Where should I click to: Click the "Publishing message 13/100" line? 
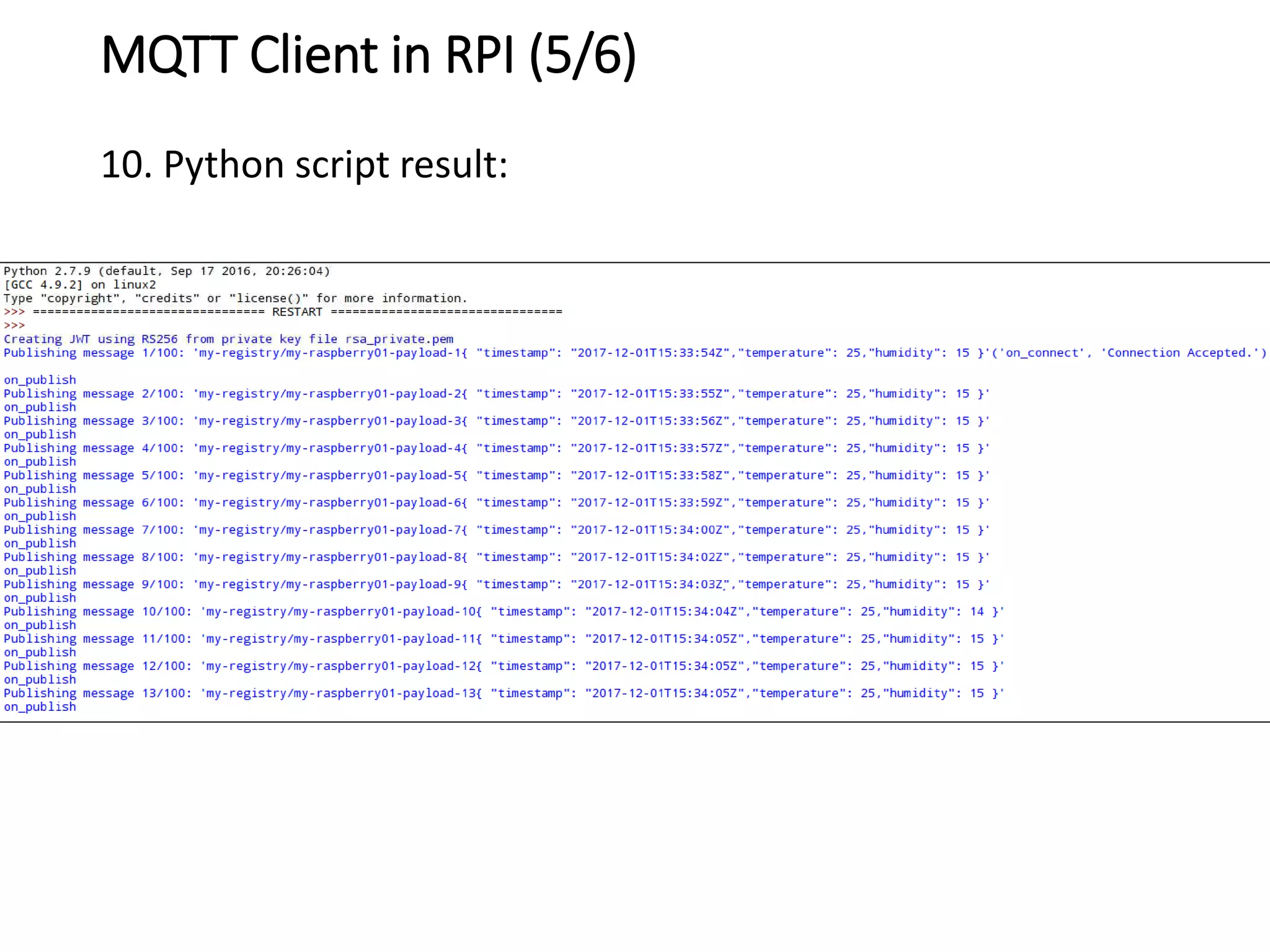pos(504,694)
